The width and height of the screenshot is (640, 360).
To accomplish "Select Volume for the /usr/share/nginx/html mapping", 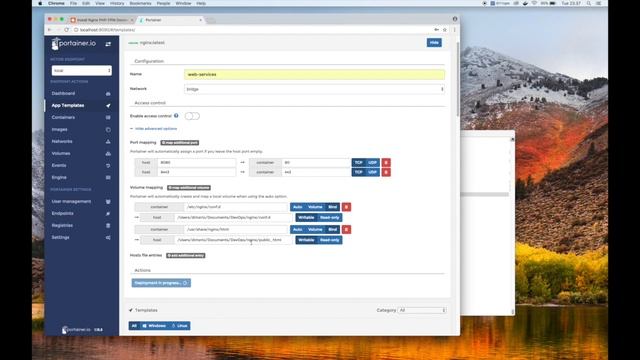I will [x=315, y=229].
